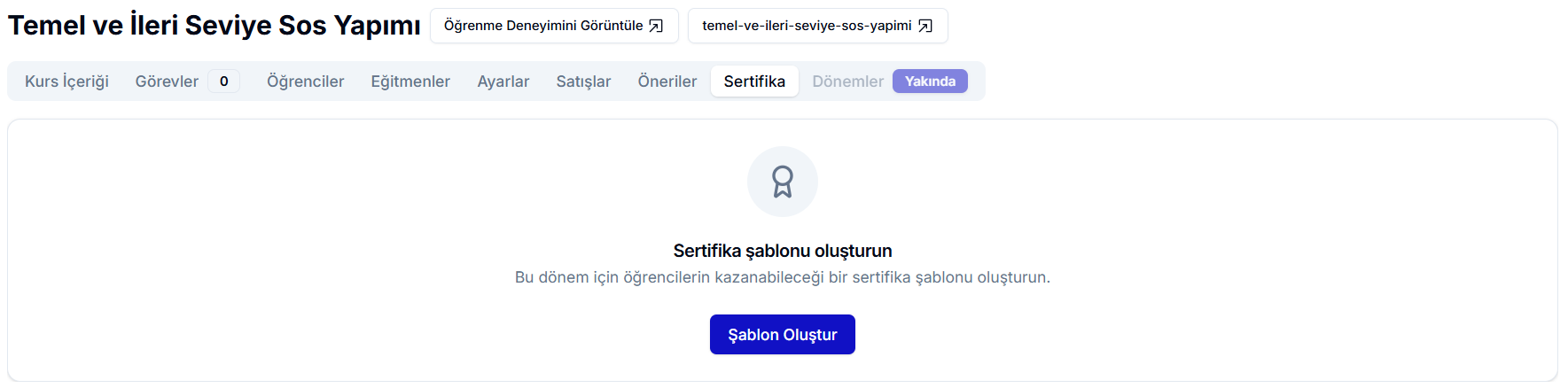The width and height of the screenshot is (1568, 388).
Task: Click the external-link icon beside Öğrenme Deneyimini Görüntüle
Action: (x=656, y=26)
